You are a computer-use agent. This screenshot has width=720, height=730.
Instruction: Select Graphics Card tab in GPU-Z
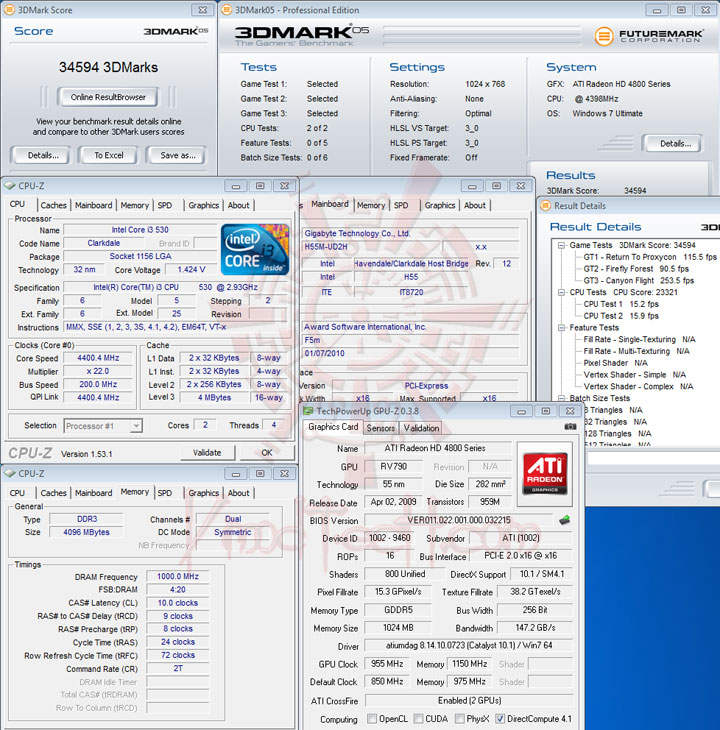click(333, 427)
